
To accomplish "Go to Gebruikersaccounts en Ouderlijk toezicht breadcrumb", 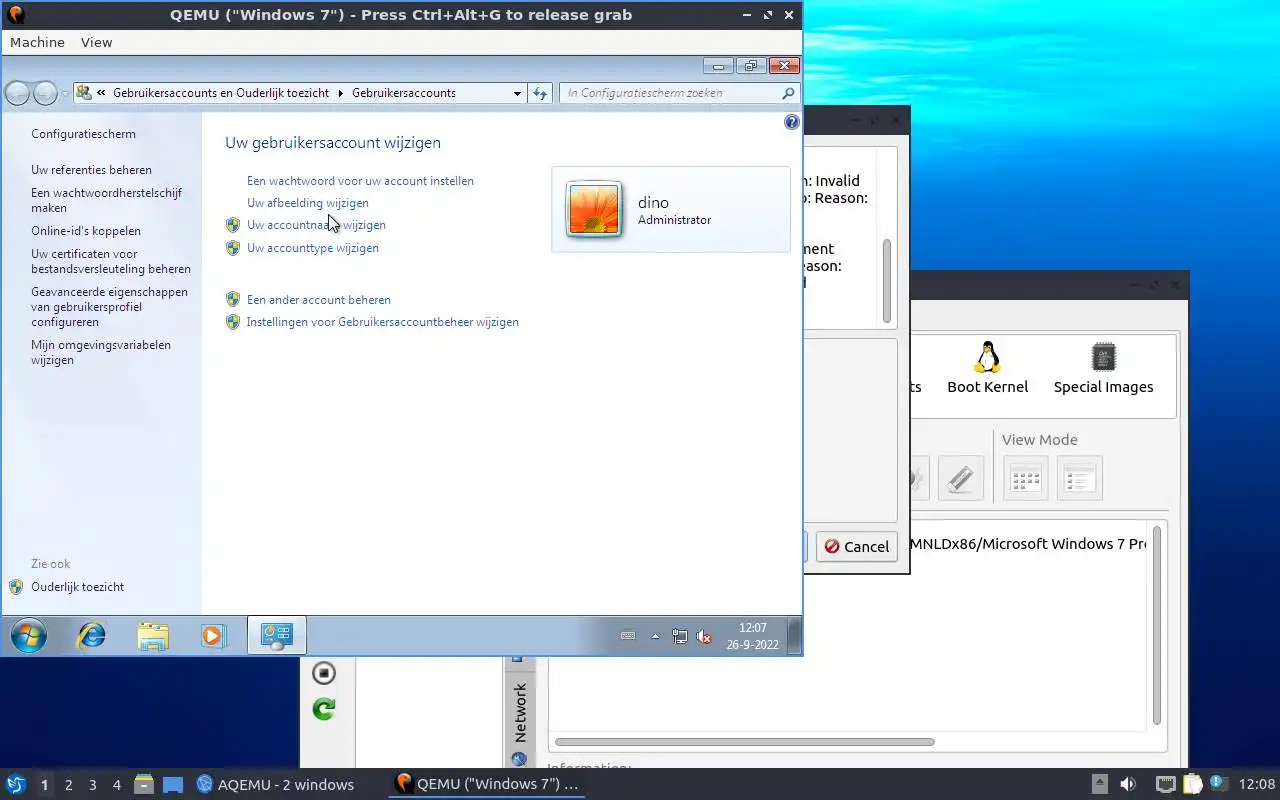I will coord(221,93).
